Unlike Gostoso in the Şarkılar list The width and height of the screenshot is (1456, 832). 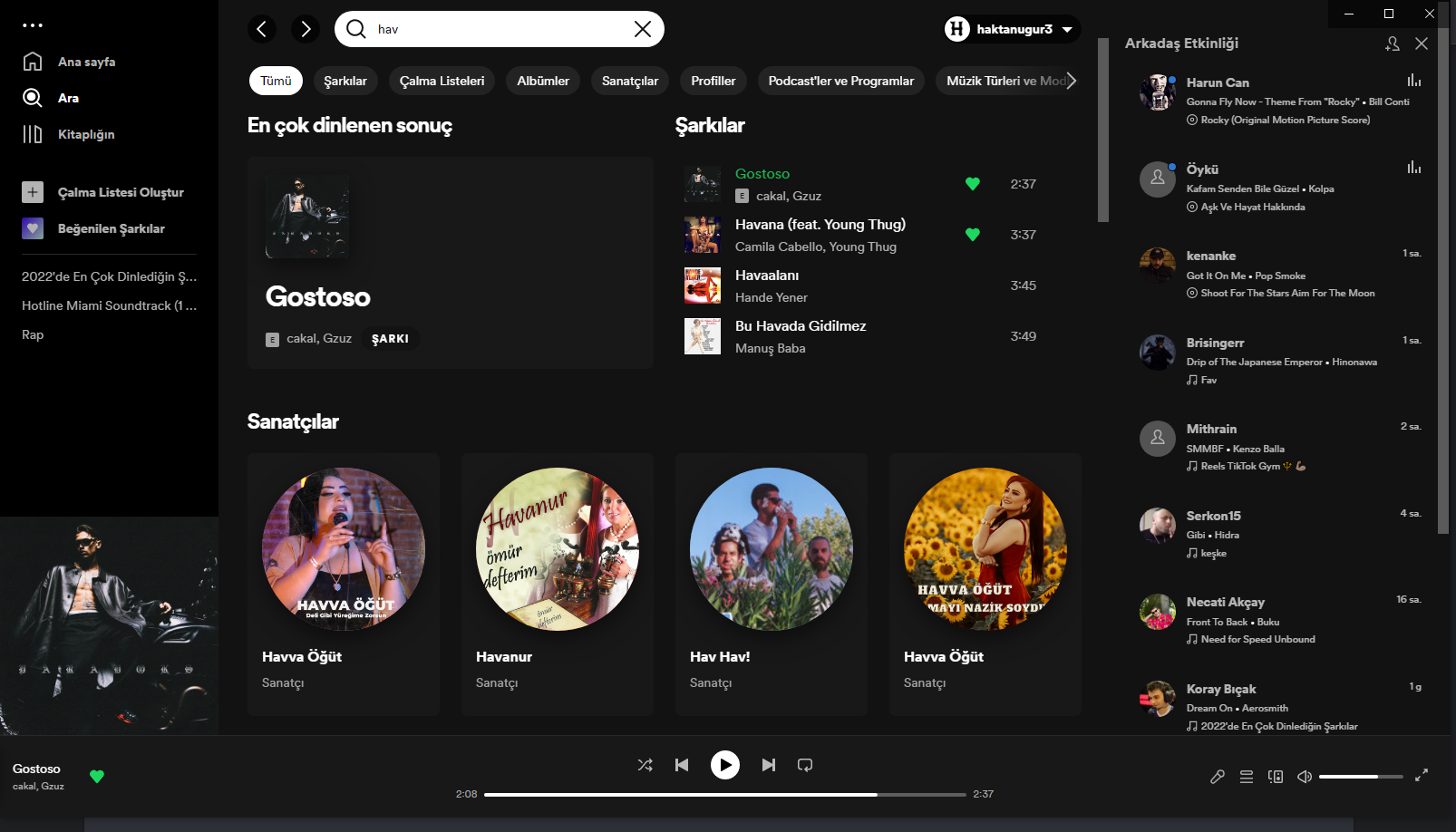(973, 184)
